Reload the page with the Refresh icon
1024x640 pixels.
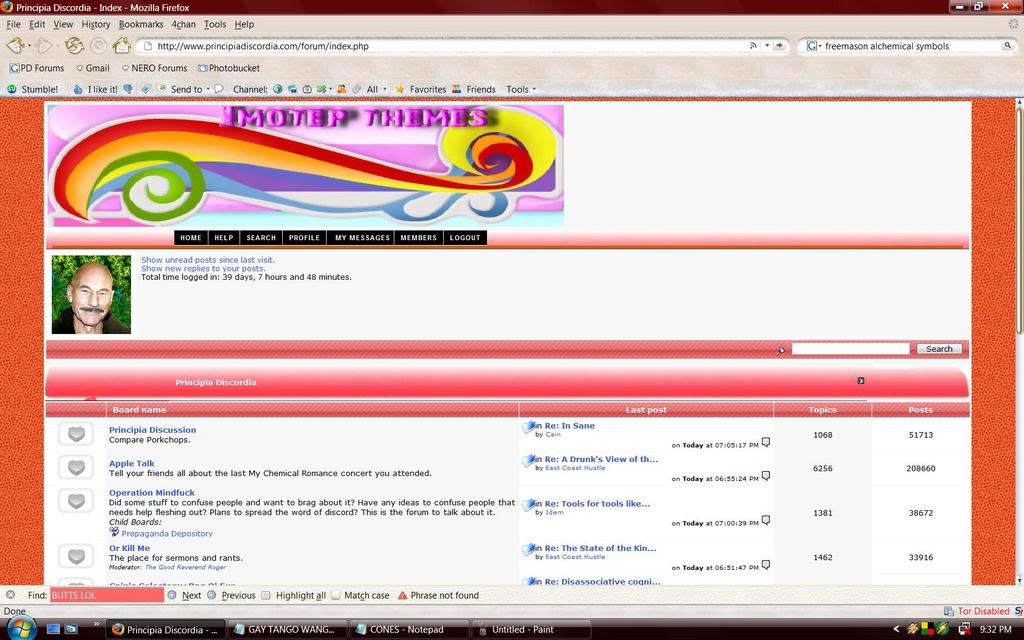[74, 46]
